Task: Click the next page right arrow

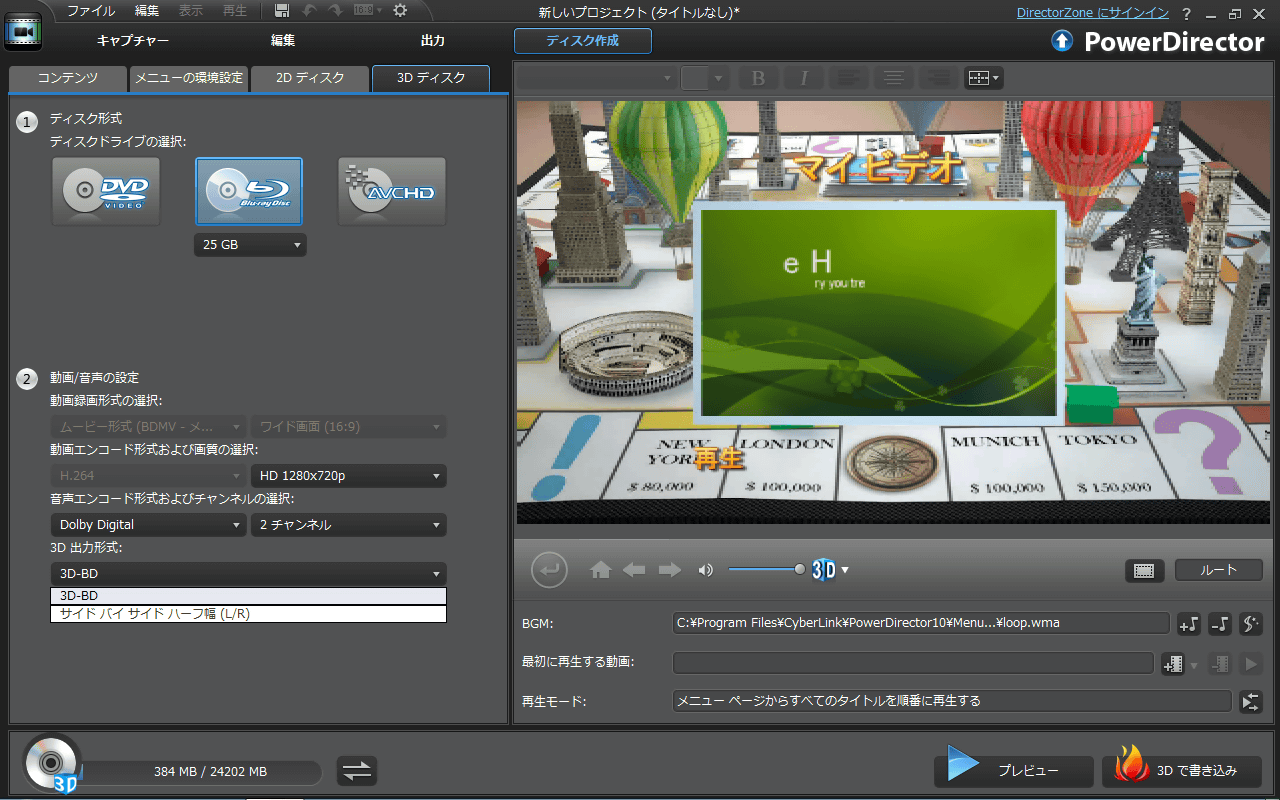Action: 669,570
